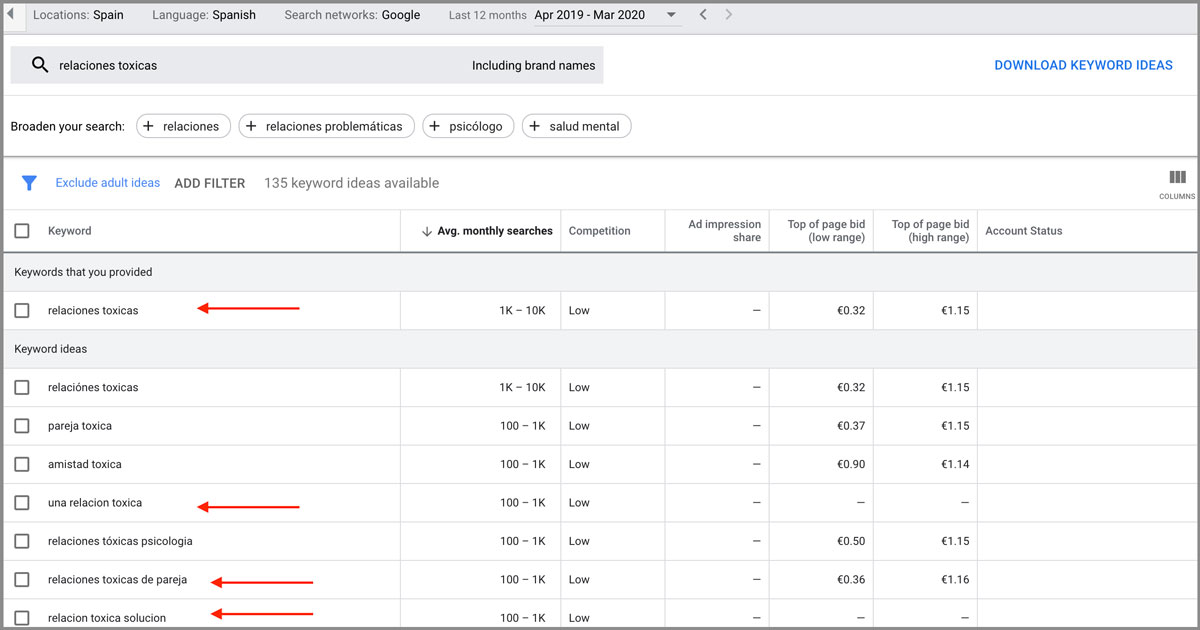Tick checkbox for 'amistad toxica'

(x=22, y=464)
